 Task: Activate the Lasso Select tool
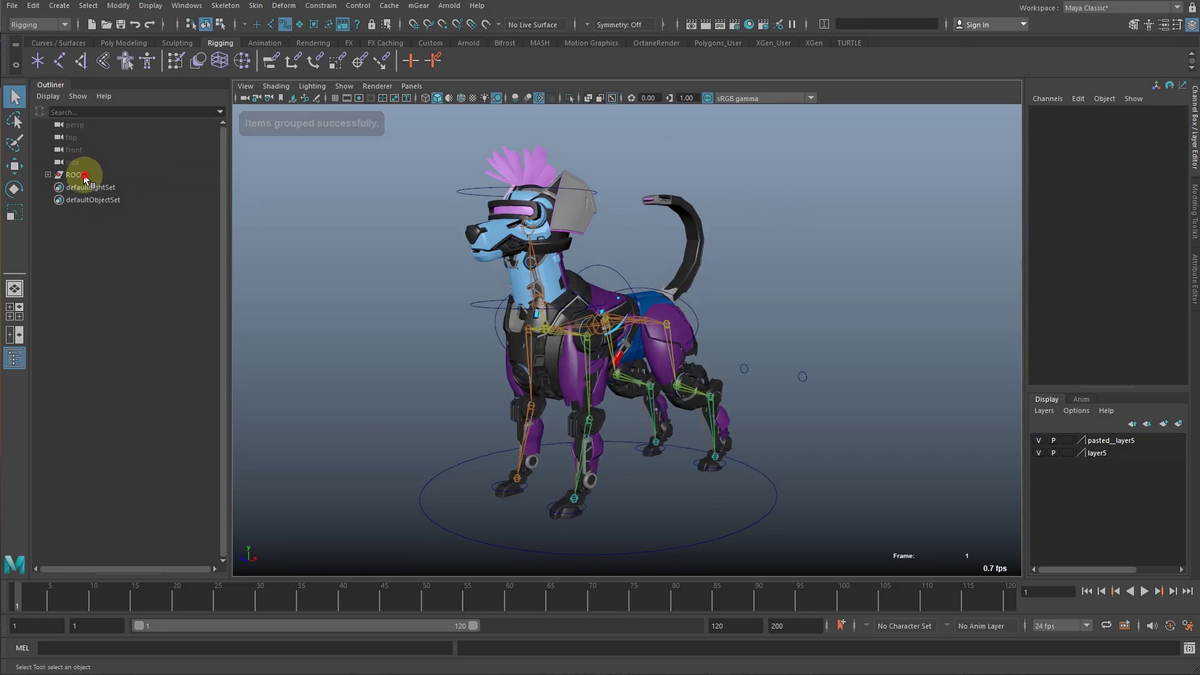point(14,120)
